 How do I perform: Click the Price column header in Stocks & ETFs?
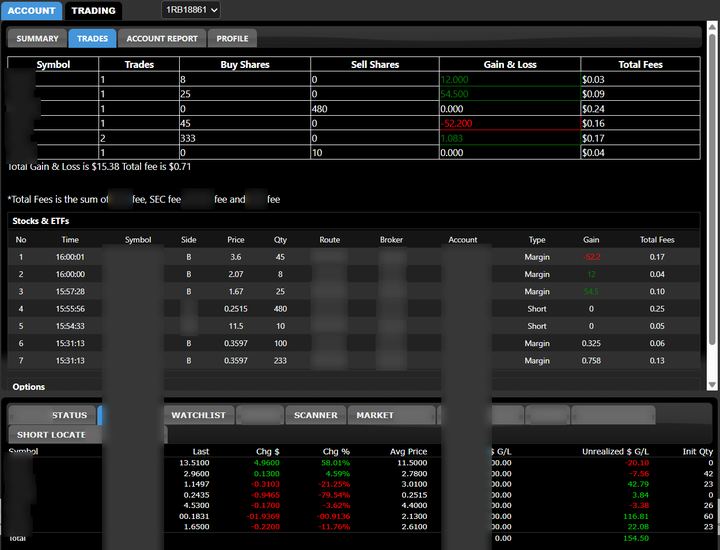236,240
